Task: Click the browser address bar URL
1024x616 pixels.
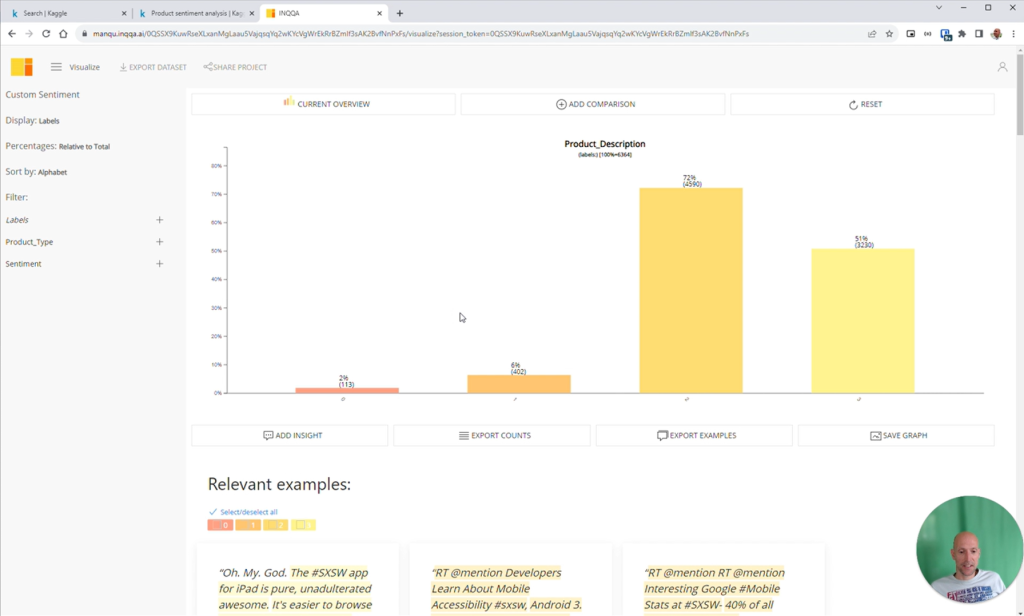Action: [421, 34]
